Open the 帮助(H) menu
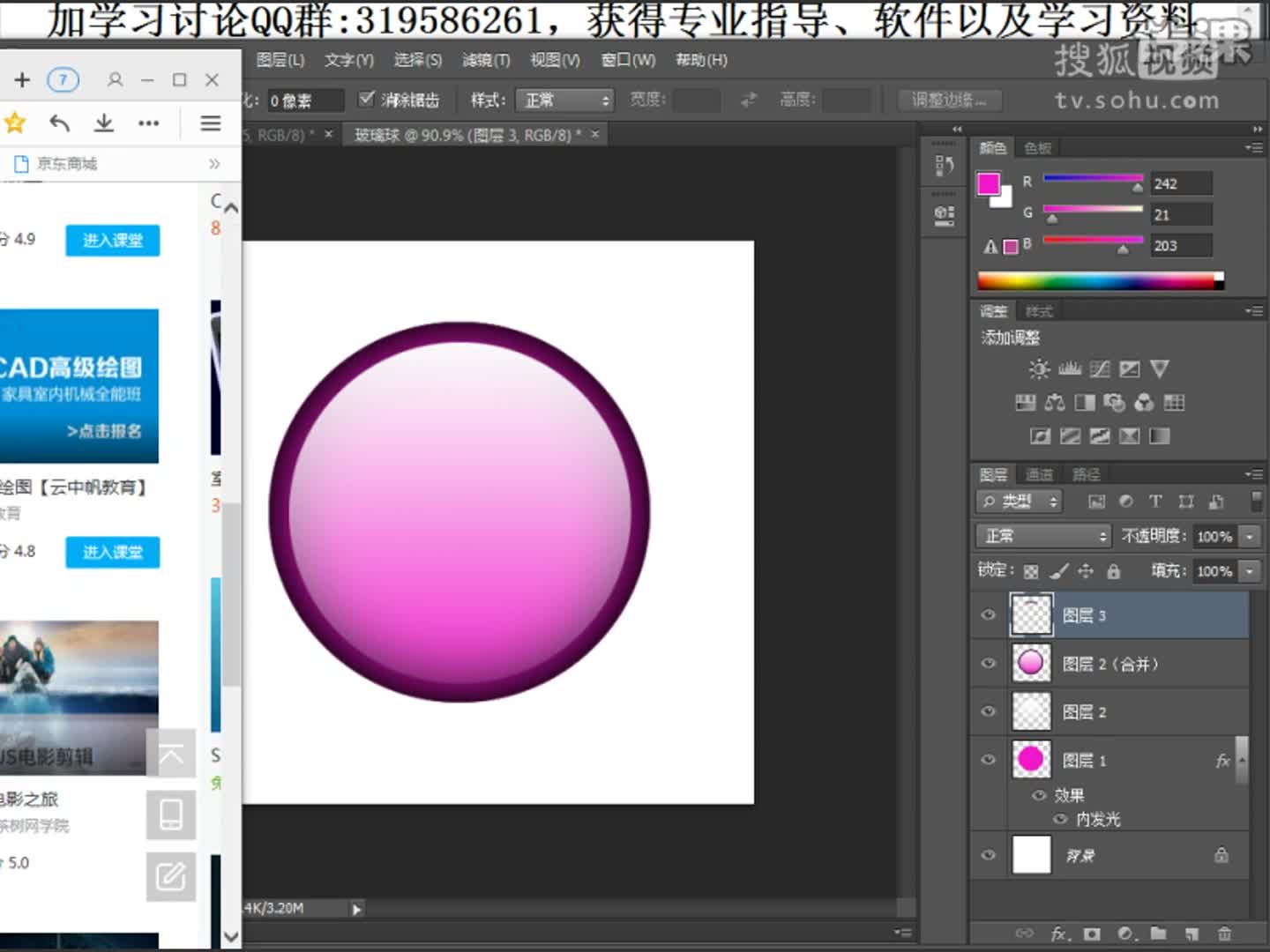 click(x=702, y=60)
